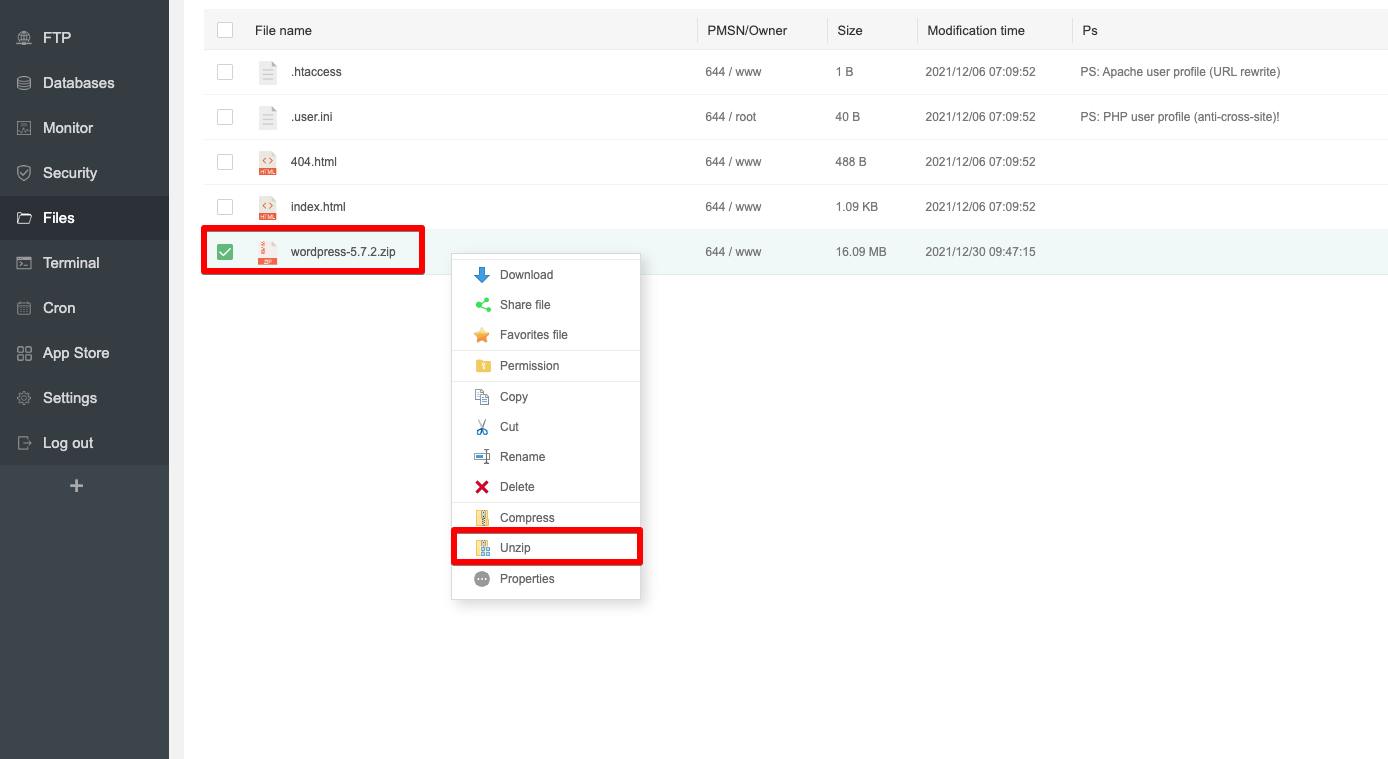Select Favorites file in context menu
Screen dimensions: 1388x759
click(546, 335)
